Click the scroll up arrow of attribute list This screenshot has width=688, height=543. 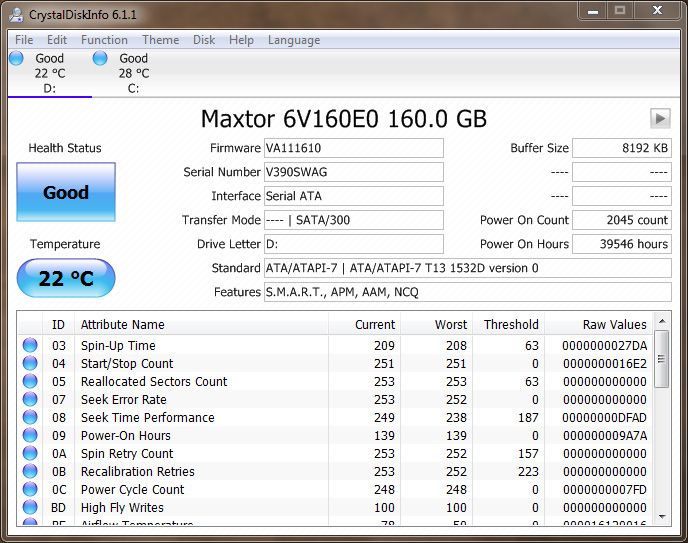coord(662,322)
